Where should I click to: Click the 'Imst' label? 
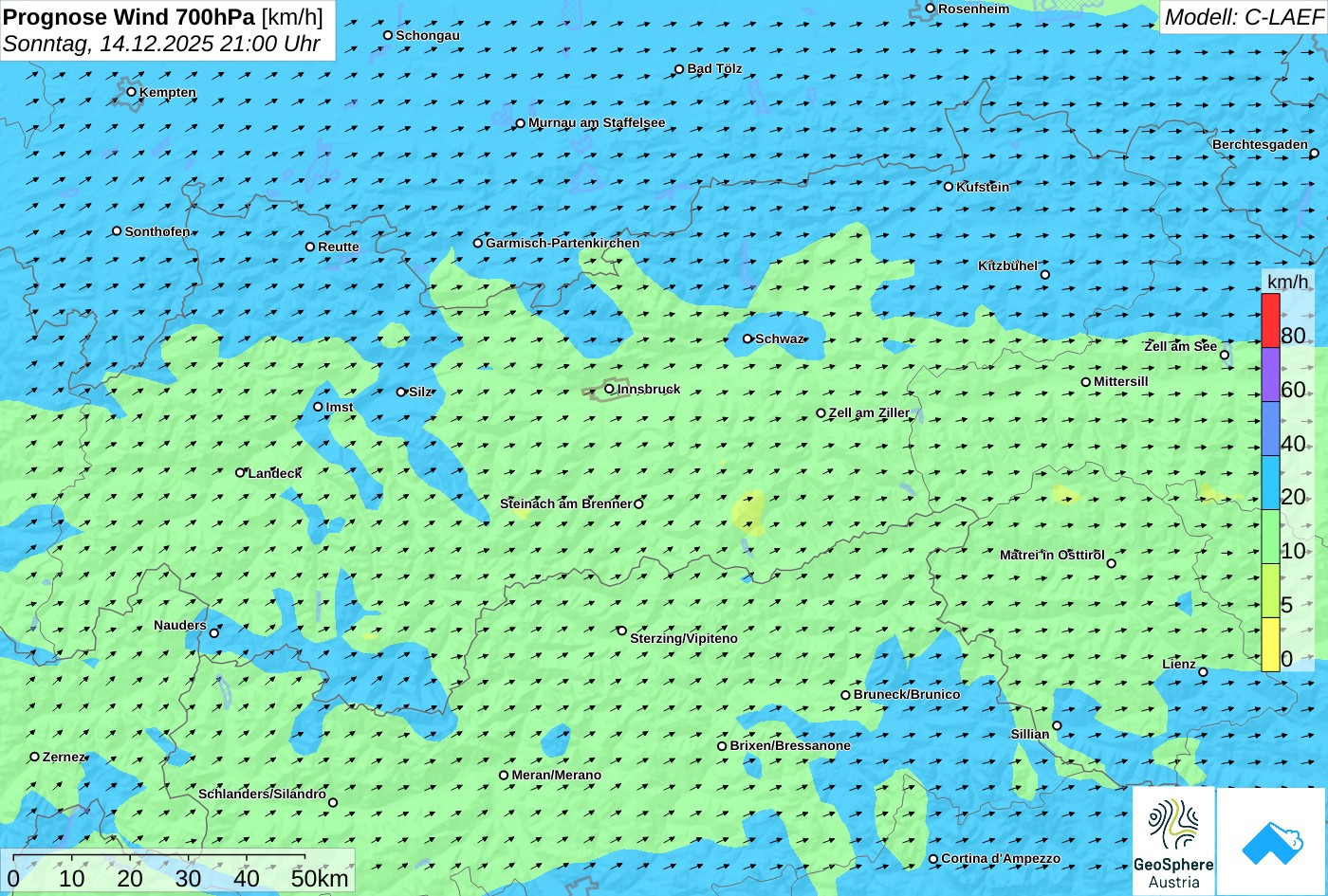click(x=340, y=407)
